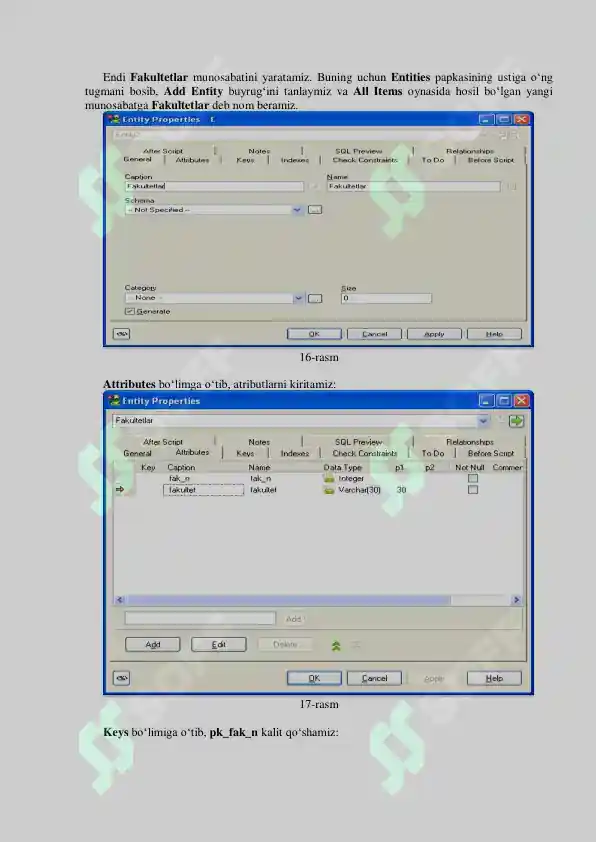
Task: Open the Category None dropdown
Action: (x=215, y=298)
